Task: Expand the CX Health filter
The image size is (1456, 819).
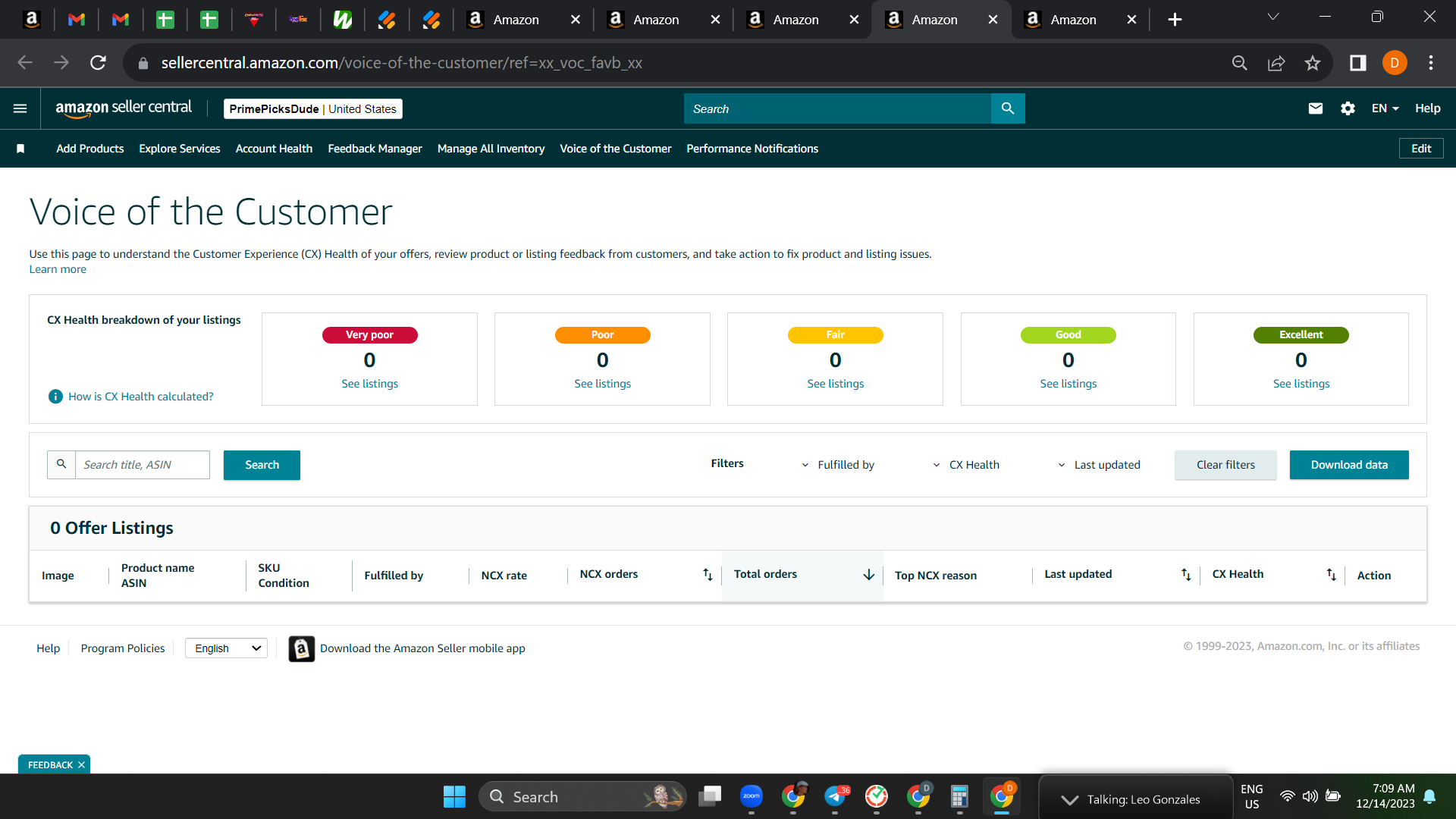Action: [x=966, y=465]
